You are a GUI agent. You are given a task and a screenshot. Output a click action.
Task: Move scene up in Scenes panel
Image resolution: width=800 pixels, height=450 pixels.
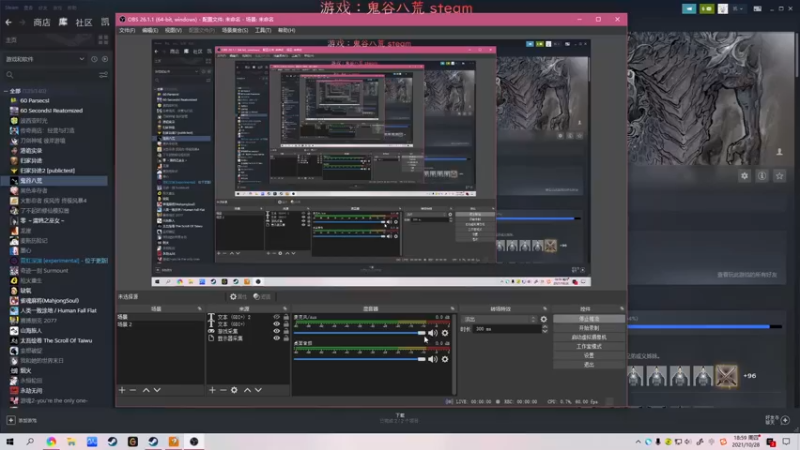pyautogui.click(x=146, y=390)
